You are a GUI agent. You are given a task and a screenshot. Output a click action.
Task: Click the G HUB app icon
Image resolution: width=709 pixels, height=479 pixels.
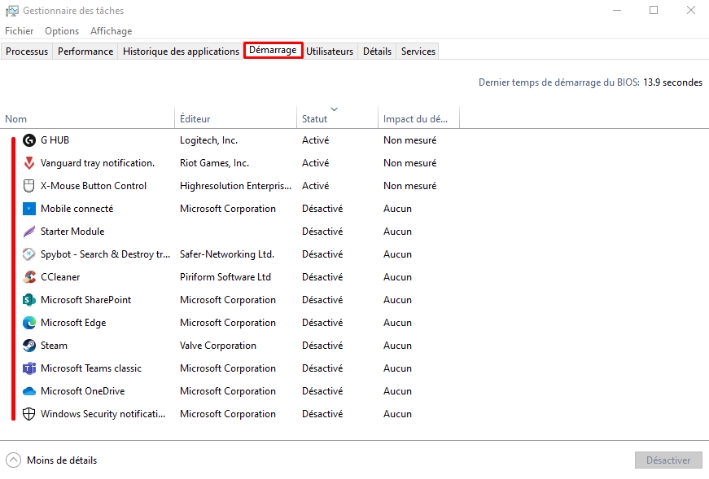coord(29,140)
